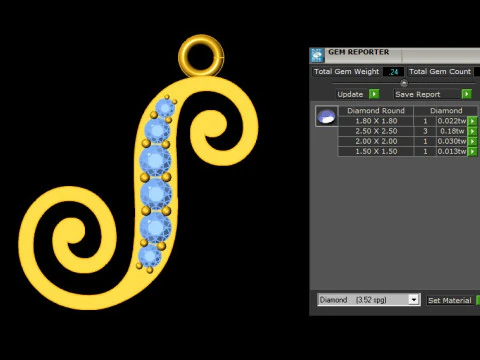Viewport: 480px width, 360px height.
Task: Select the 2.50 X 2.50 size cell
Action: click(376, 131)
